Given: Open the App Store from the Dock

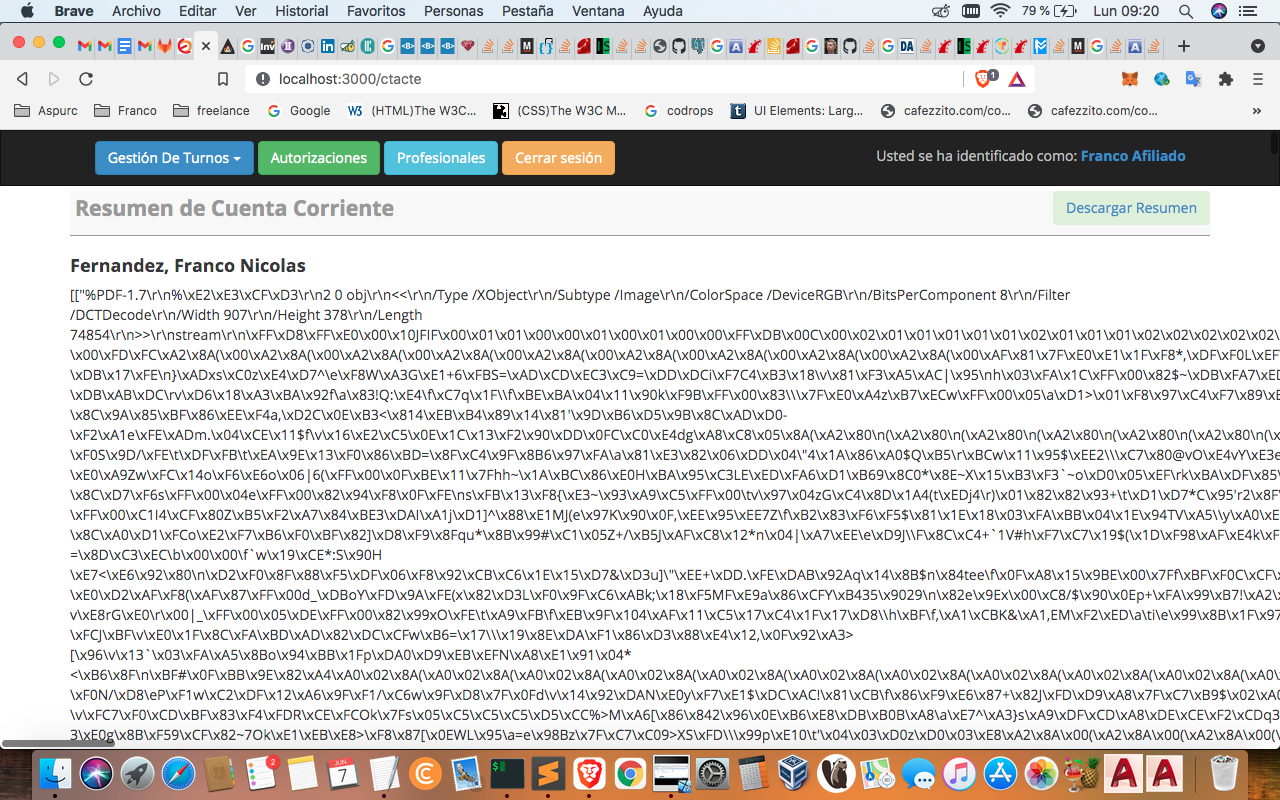Looking at the screenshot, I should click(x=1000, y=774).
